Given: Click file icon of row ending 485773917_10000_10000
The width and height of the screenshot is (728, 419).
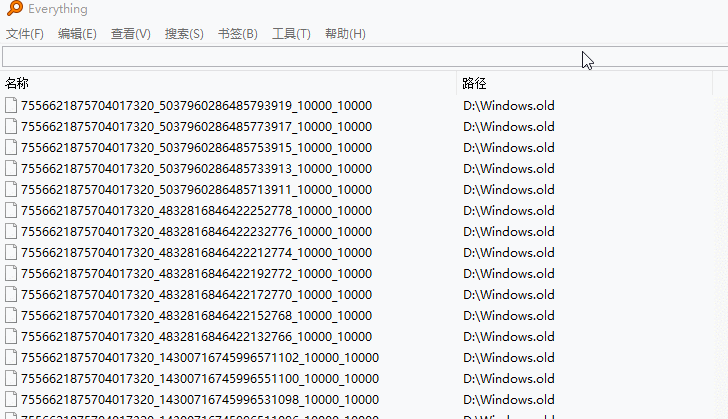Looking at the screenshot, I should pyautogui.click(x=11, y=126).
